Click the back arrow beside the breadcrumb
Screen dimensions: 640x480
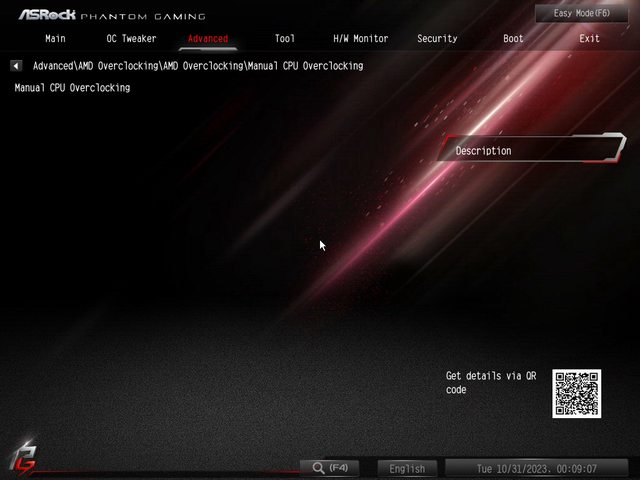click(16, 66)
